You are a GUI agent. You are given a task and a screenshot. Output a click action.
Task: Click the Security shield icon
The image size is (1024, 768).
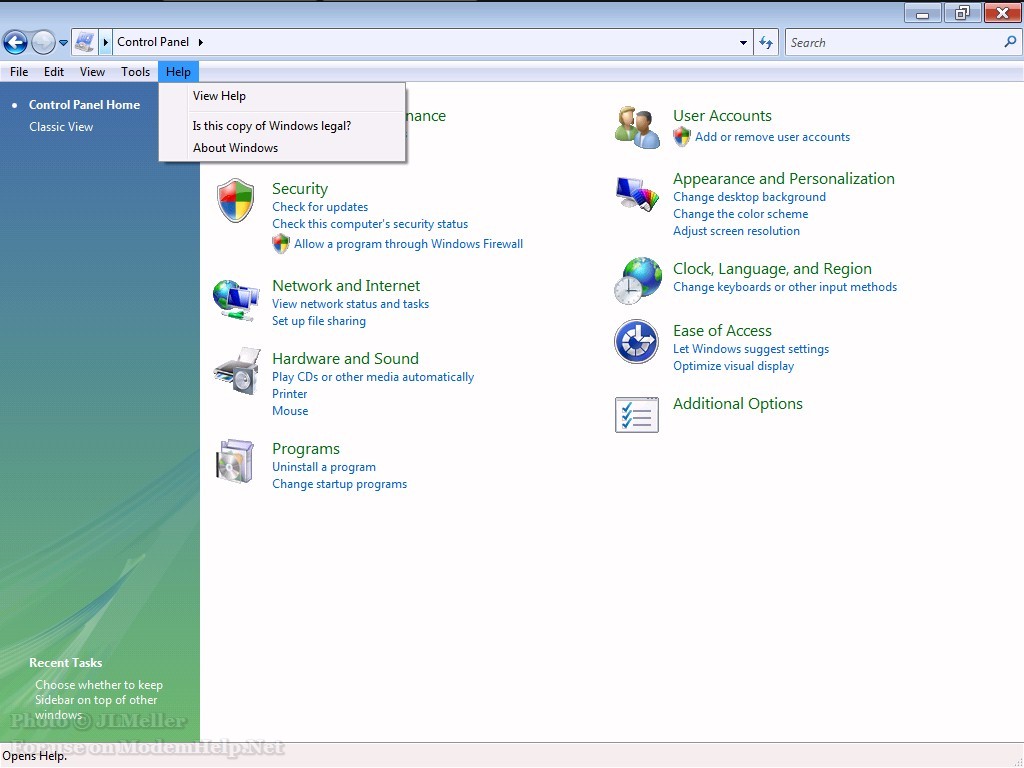tap(236, 200)
